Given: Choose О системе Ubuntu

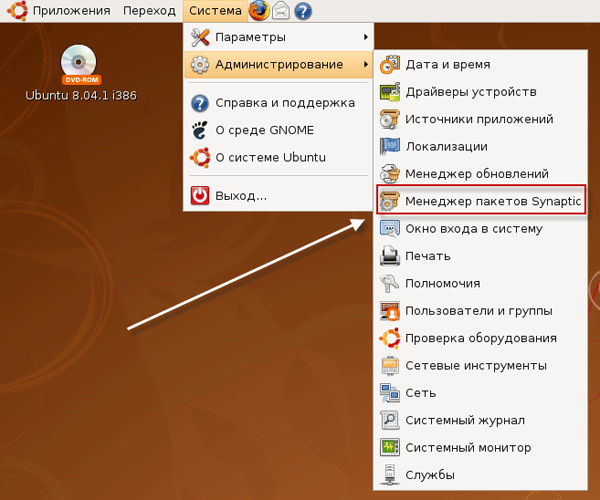Looking at the screenshot, I should click(x=271, y=157).
